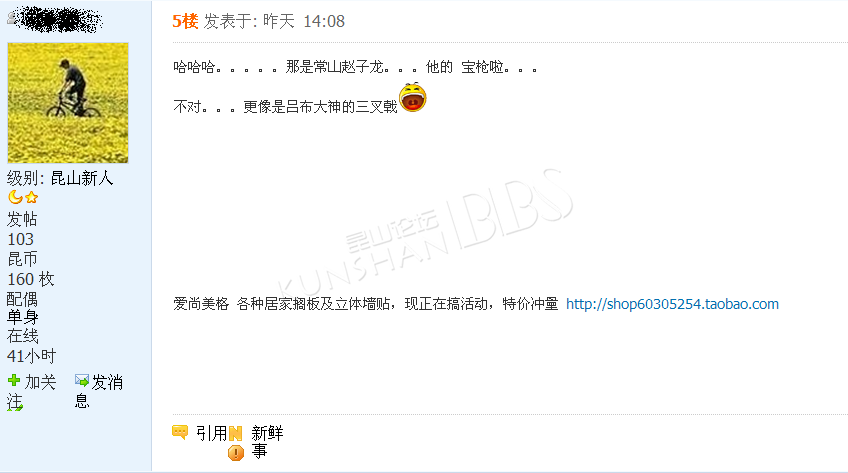848x473 pixels.
Task: Click the 昨天 14:08 post timestamp
Action: (304, 21)
